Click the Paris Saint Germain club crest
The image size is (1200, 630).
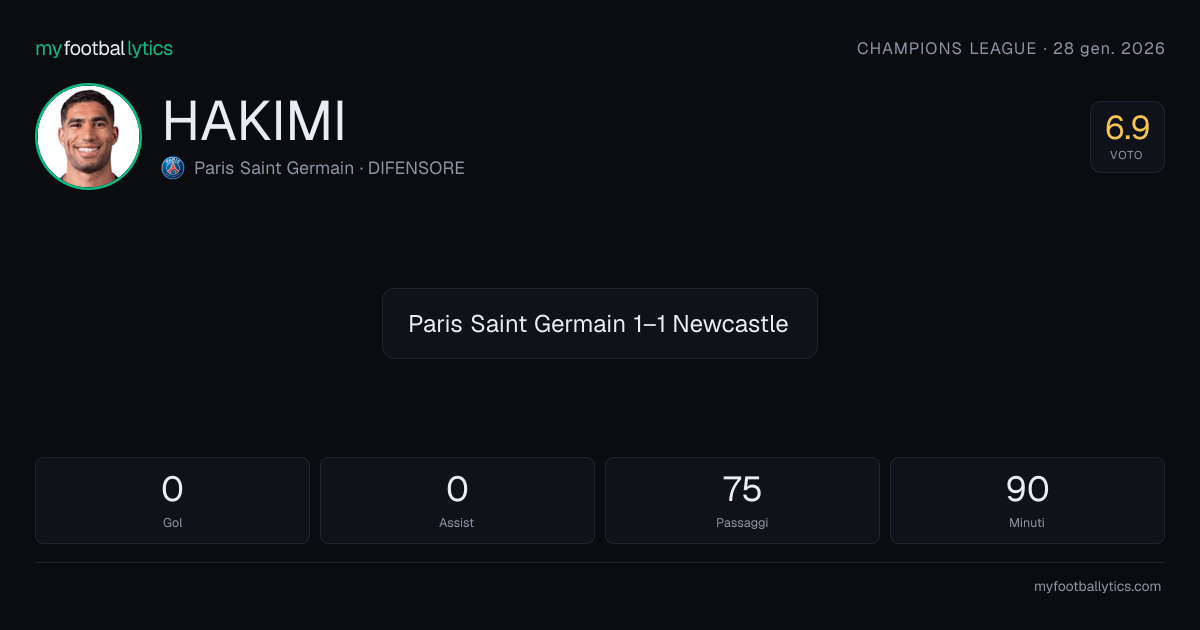click(173, 168)
